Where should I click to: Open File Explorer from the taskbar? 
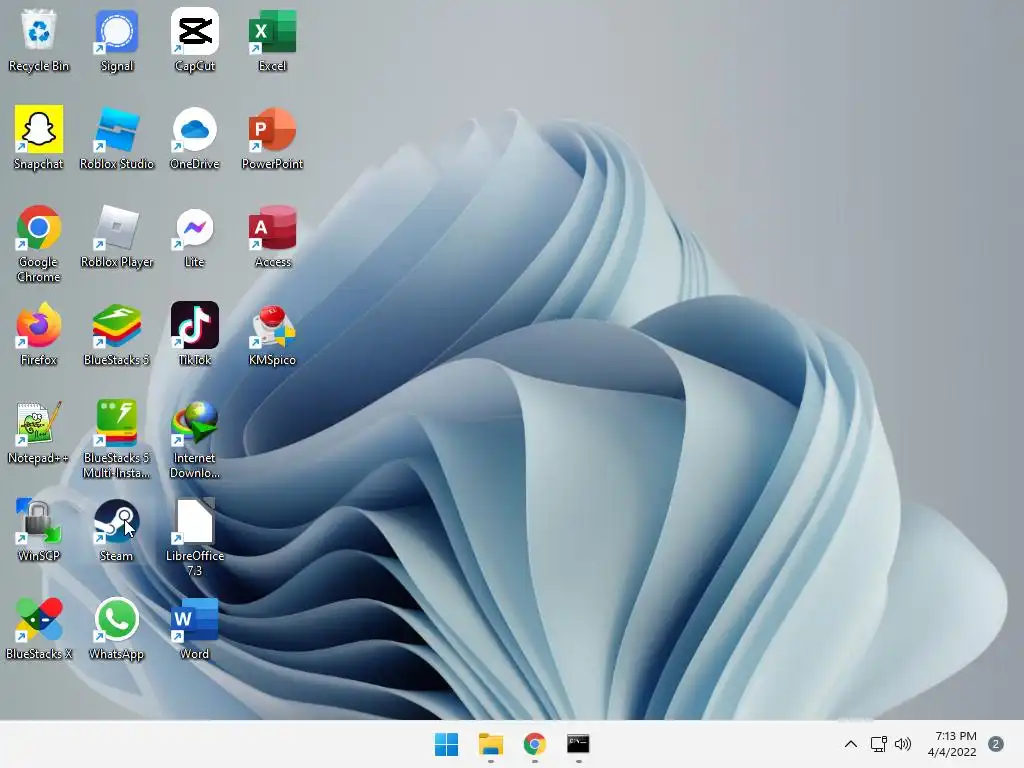(490, 744)
